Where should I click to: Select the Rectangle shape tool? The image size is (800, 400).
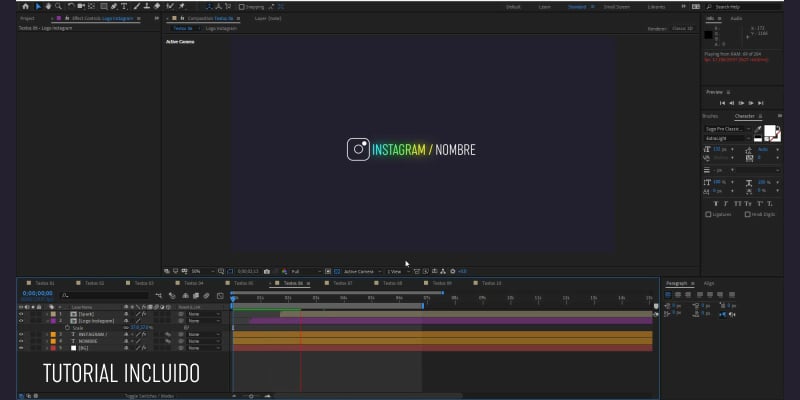(x=104, y=7)
